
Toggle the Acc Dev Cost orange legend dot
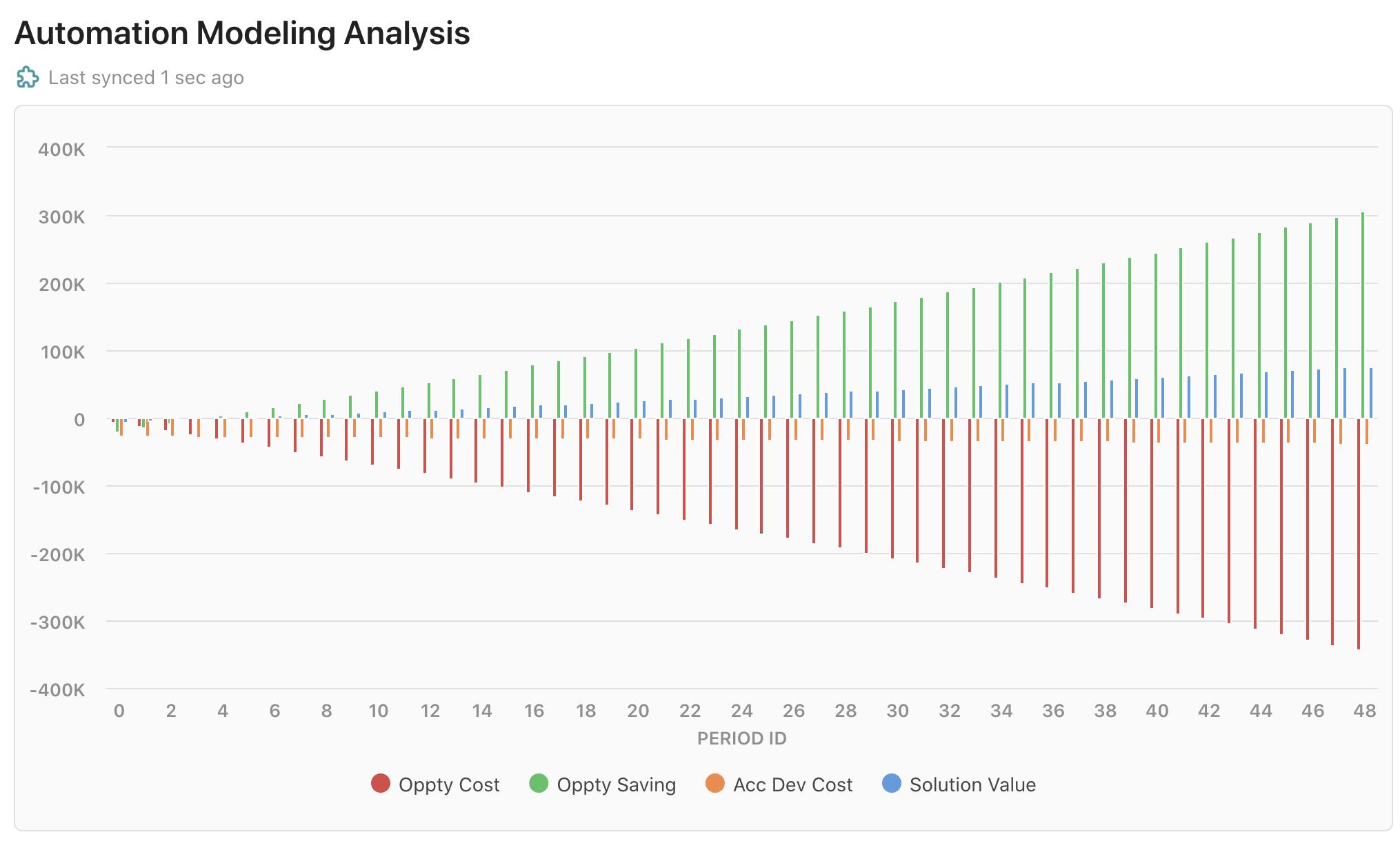[715, 784]
